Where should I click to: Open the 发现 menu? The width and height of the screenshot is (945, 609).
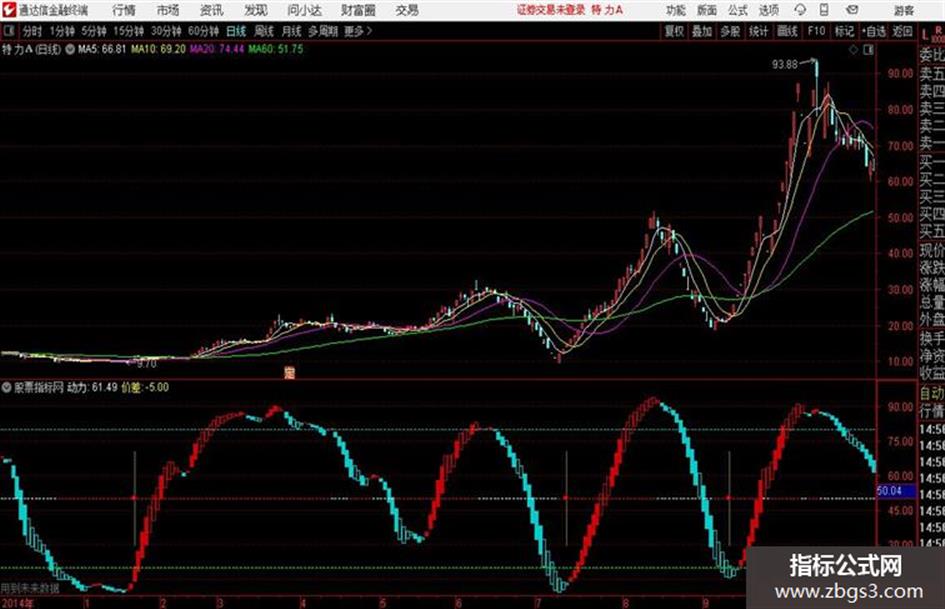pyautogui.click(x=256, y=10)
